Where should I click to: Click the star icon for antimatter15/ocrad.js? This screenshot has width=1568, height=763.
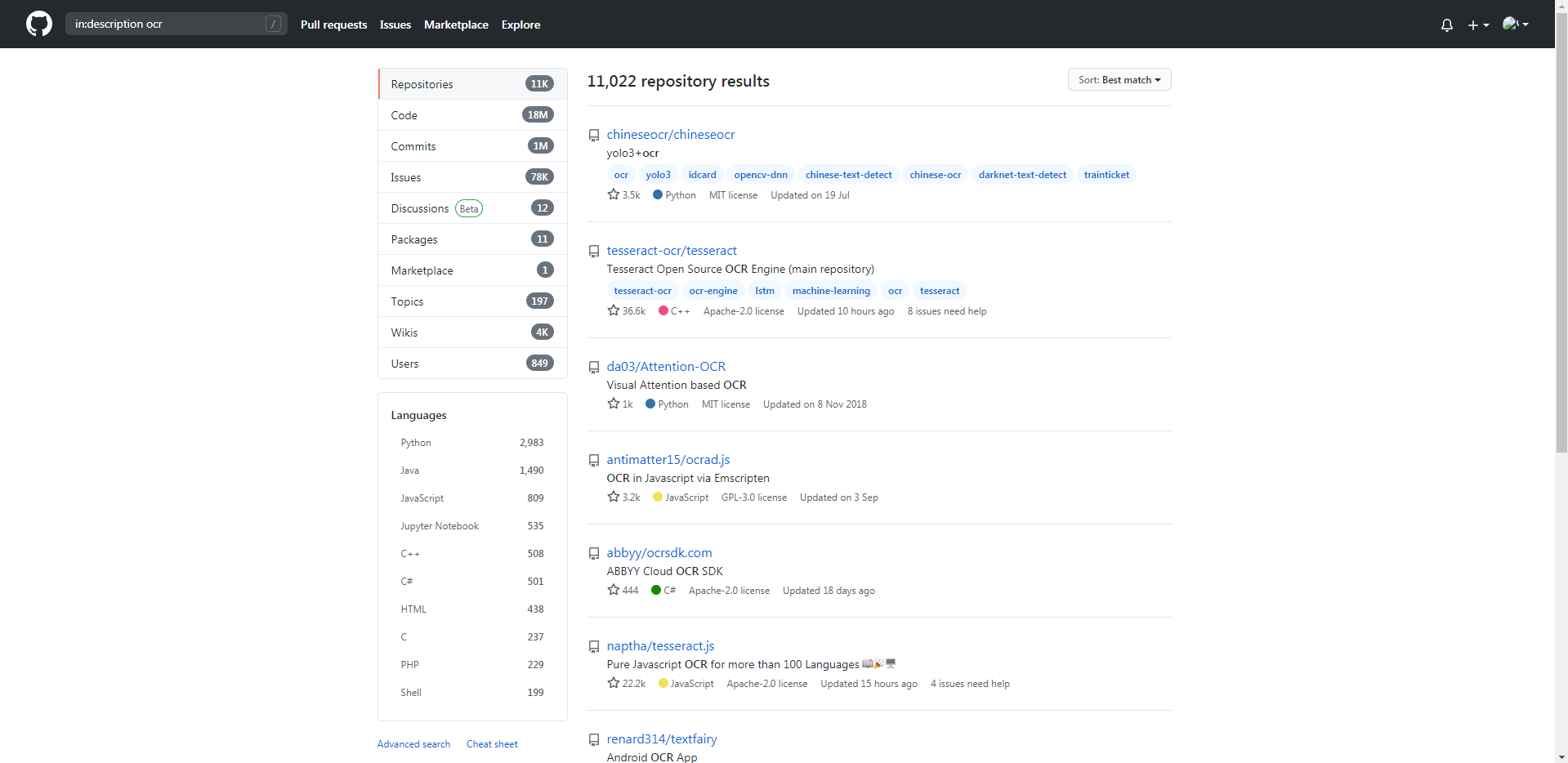click(614, 497)
